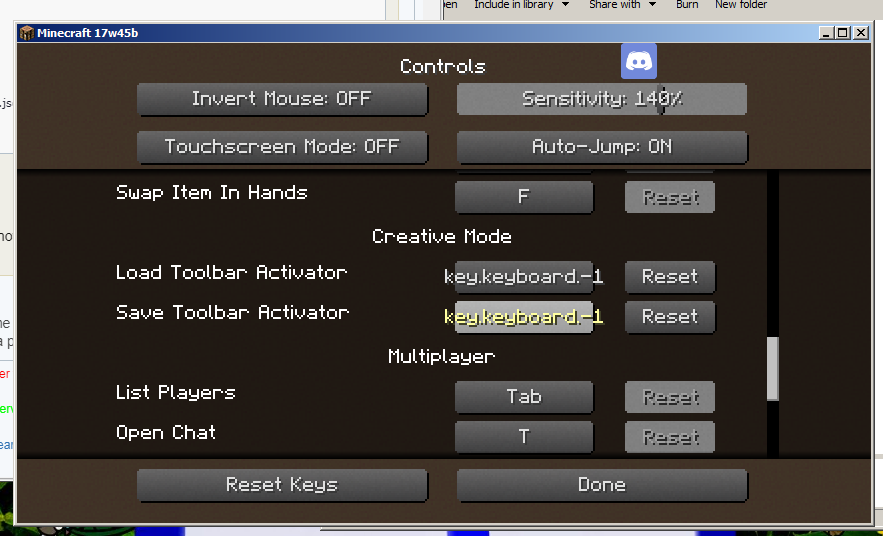Click Done to close Controls
The height and width of the screenshot is (536, 883).
click(602, 485)
